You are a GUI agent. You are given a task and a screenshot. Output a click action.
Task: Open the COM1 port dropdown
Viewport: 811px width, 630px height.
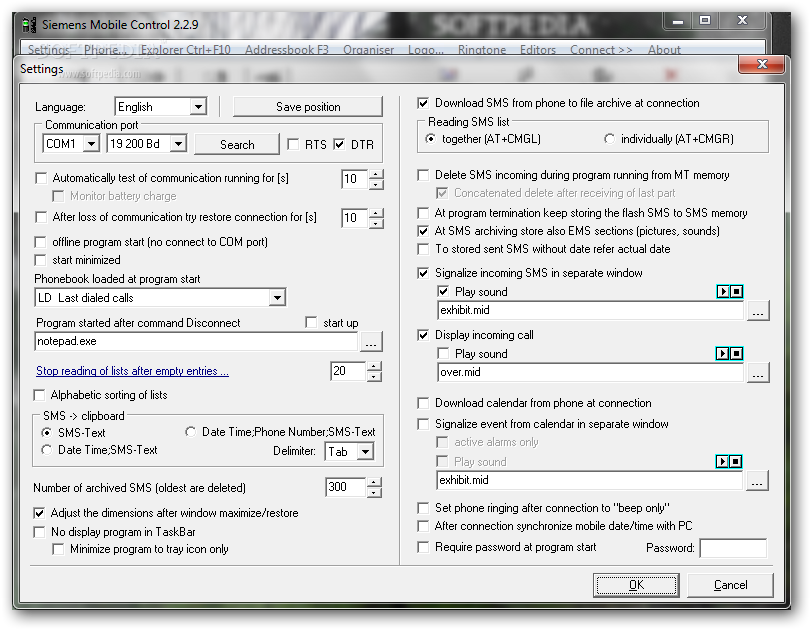click(x=92, y=143)
